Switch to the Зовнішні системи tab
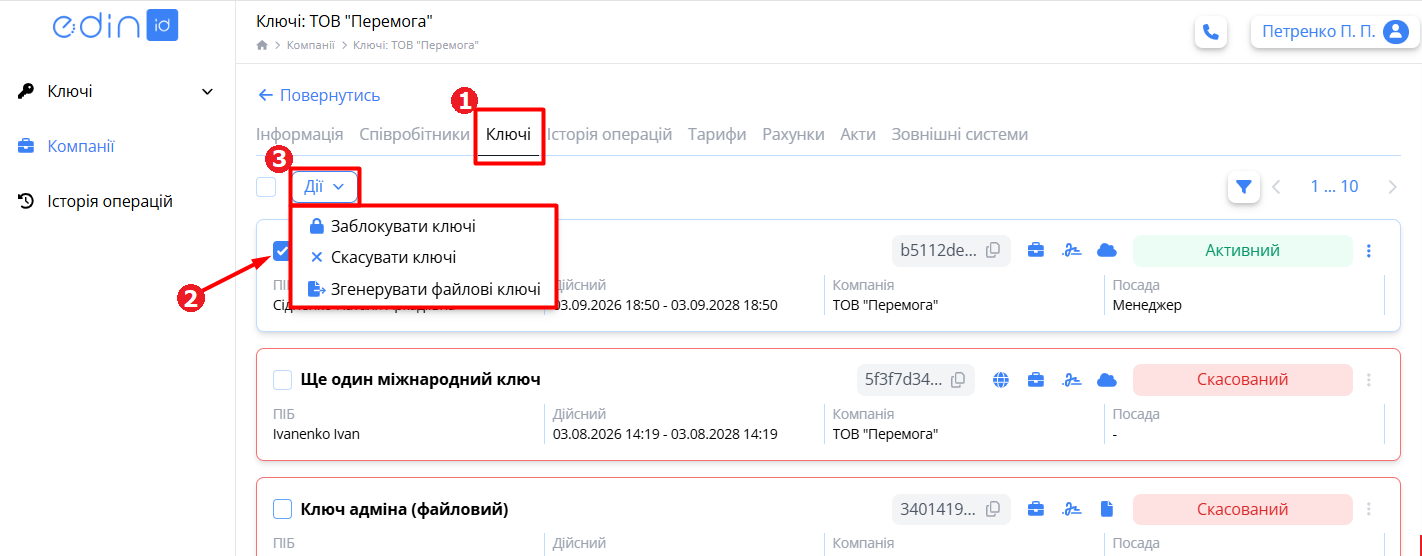Viewport: 1422px width, 556px height. [x=960, y=134]
